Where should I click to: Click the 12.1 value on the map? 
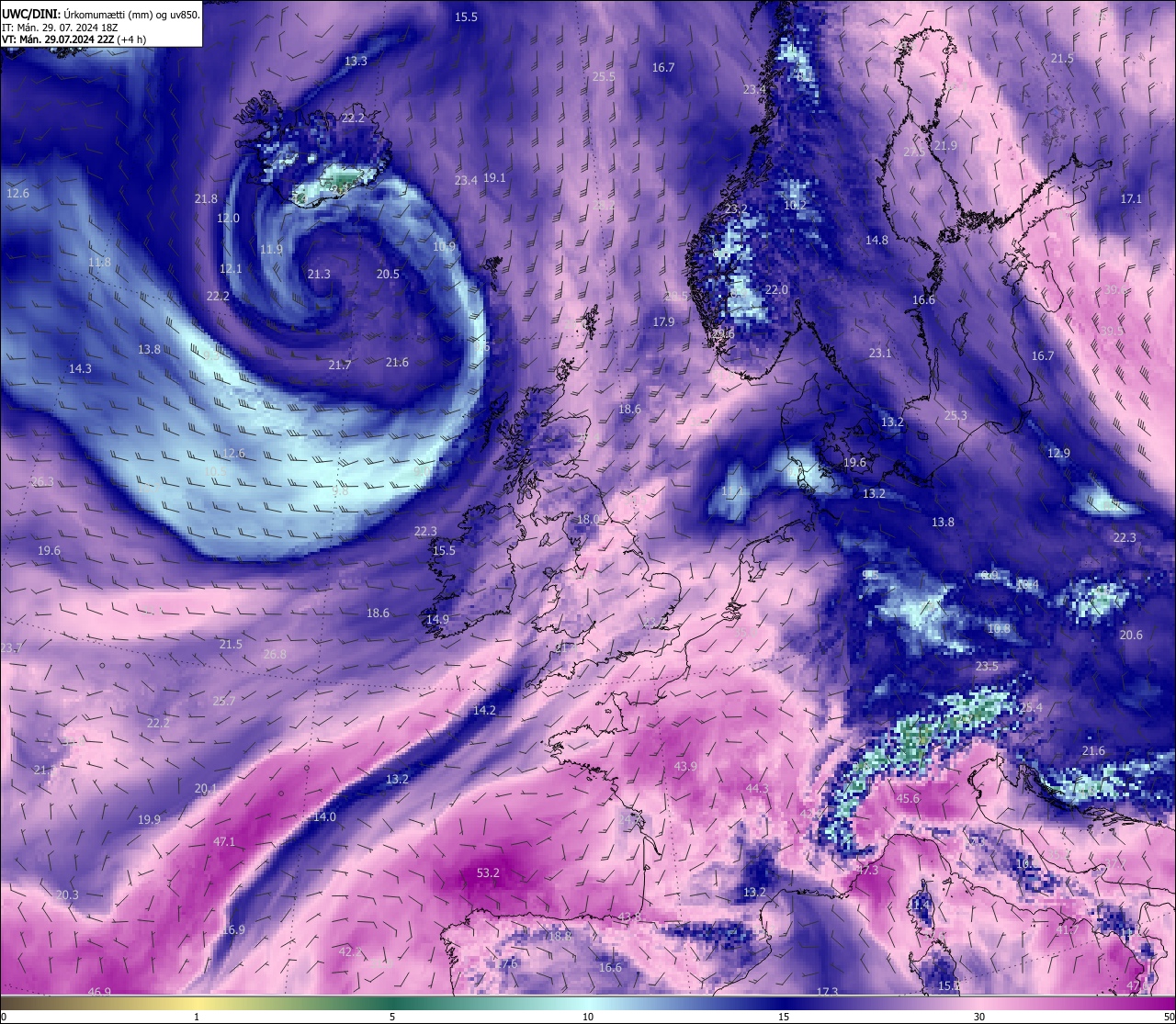[x=231, y=268]
